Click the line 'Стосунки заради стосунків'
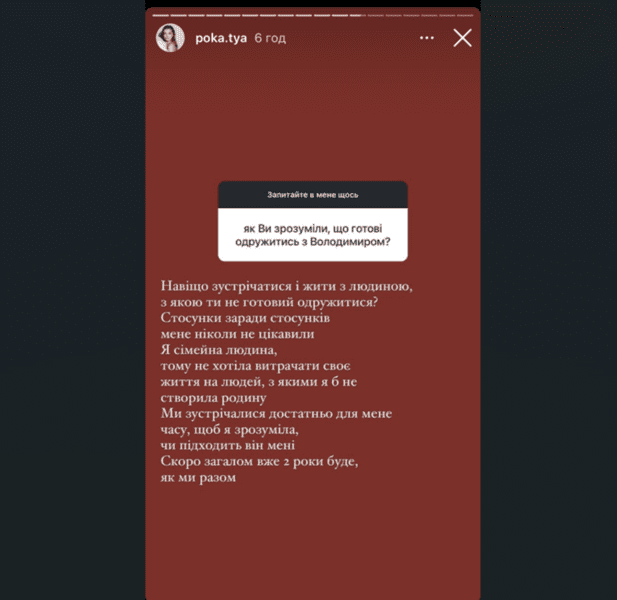The height and width of the screenshot is (600, 617). [x=245, y=318]
